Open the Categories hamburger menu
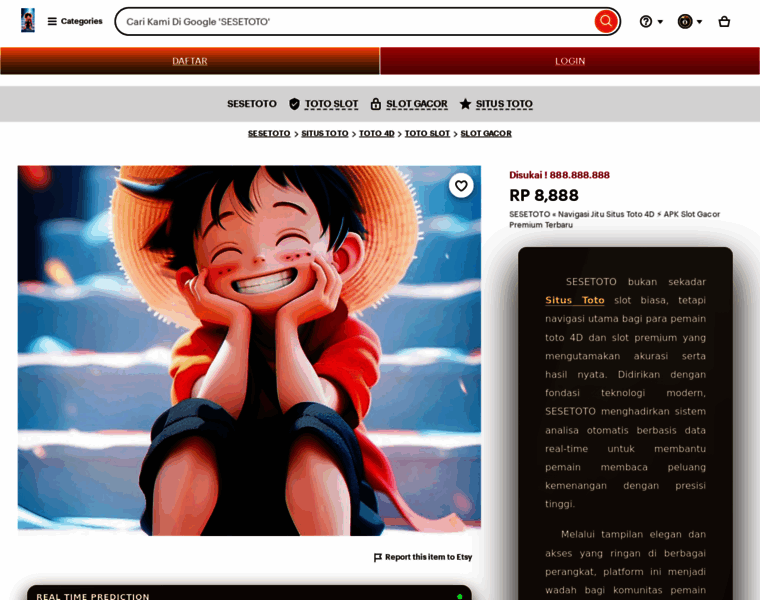760x600 pixels. [75, 21]
